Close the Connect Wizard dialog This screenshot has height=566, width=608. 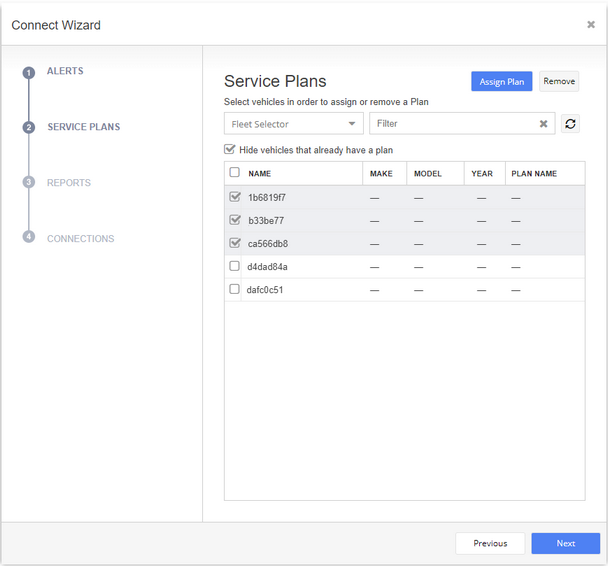591,25
